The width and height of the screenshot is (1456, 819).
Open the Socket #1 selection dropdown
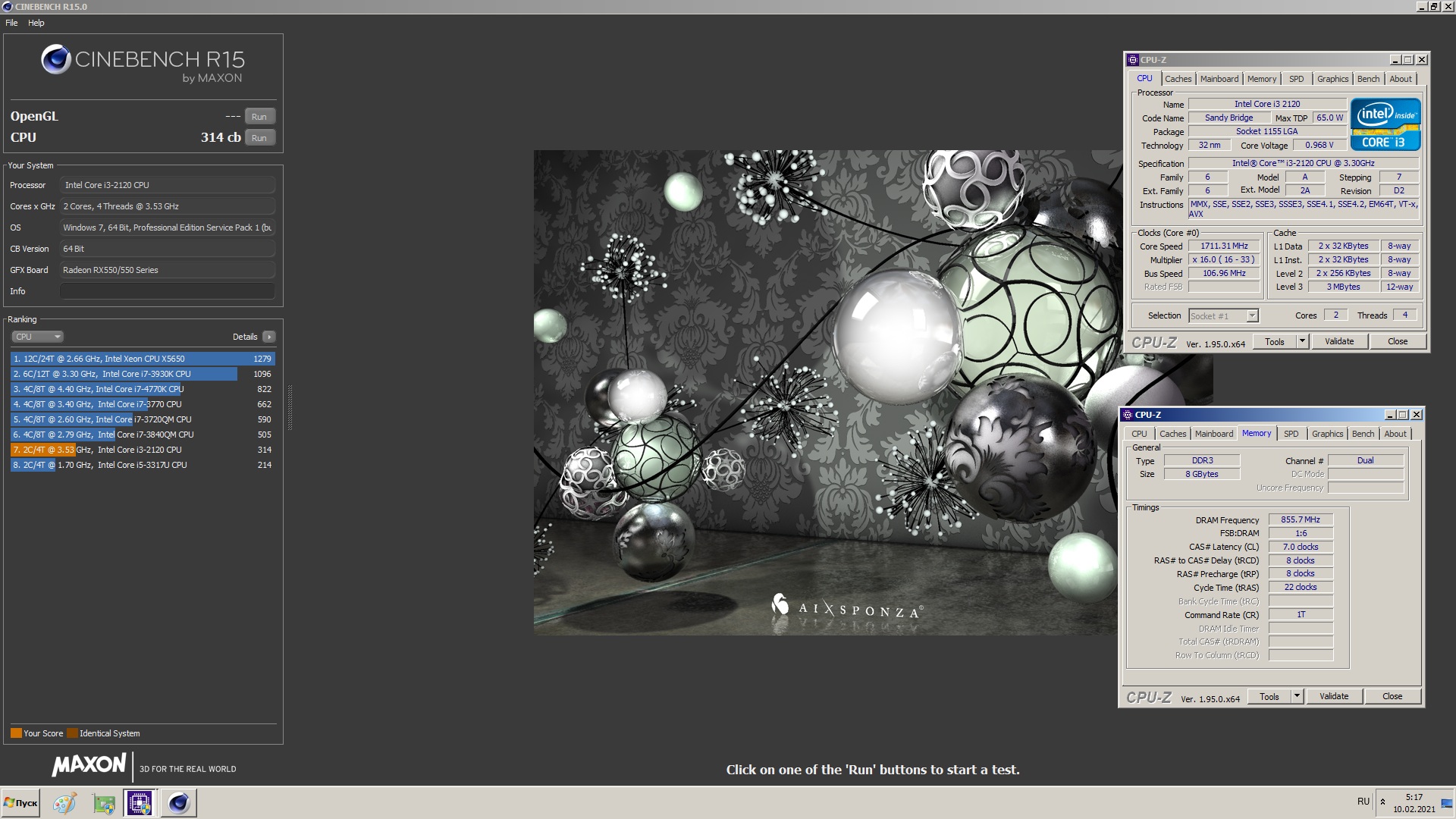tap(1223, 316)
